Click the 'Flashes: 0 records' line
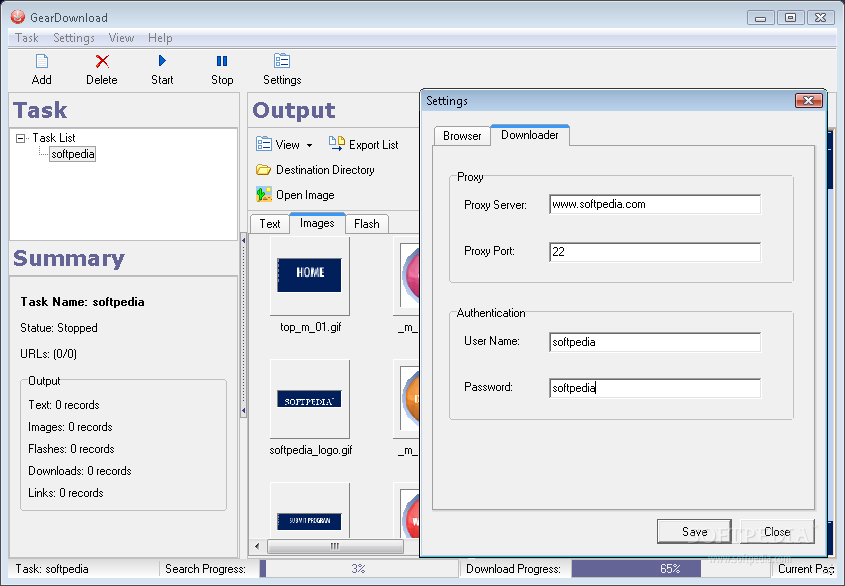The image size is (845, 586). [x=71, y=449]
